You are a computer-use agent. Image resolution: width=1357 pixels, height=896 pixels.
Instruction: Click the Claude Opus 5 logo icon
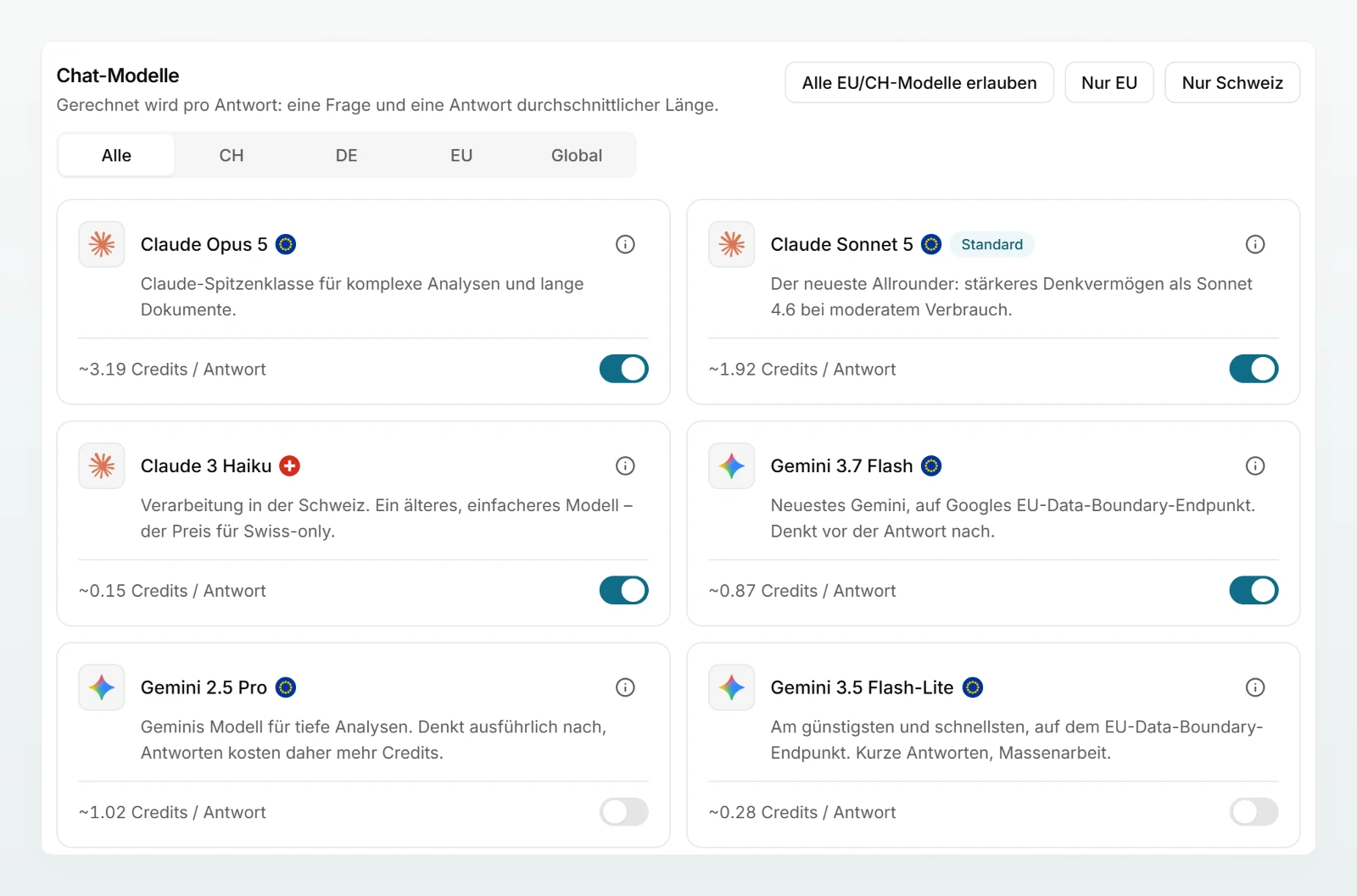coord(102,244)
